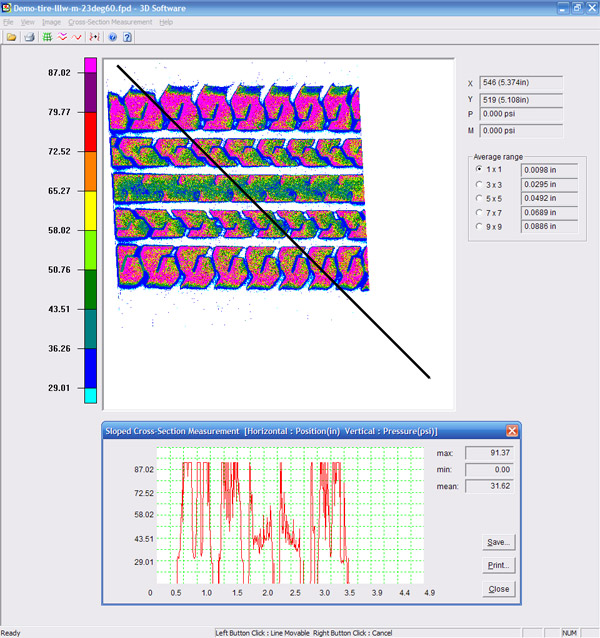Click the Y coordinate field

pyautogui.click(x=521, y=100)
